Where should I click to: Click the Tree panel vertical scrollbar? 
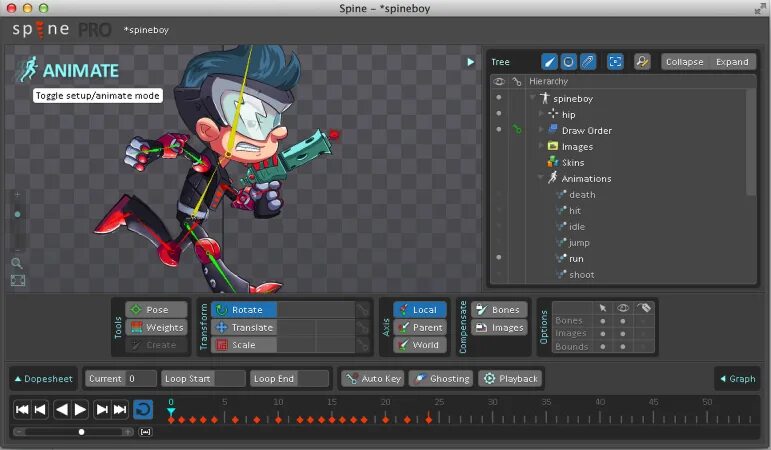click(751, 142)
